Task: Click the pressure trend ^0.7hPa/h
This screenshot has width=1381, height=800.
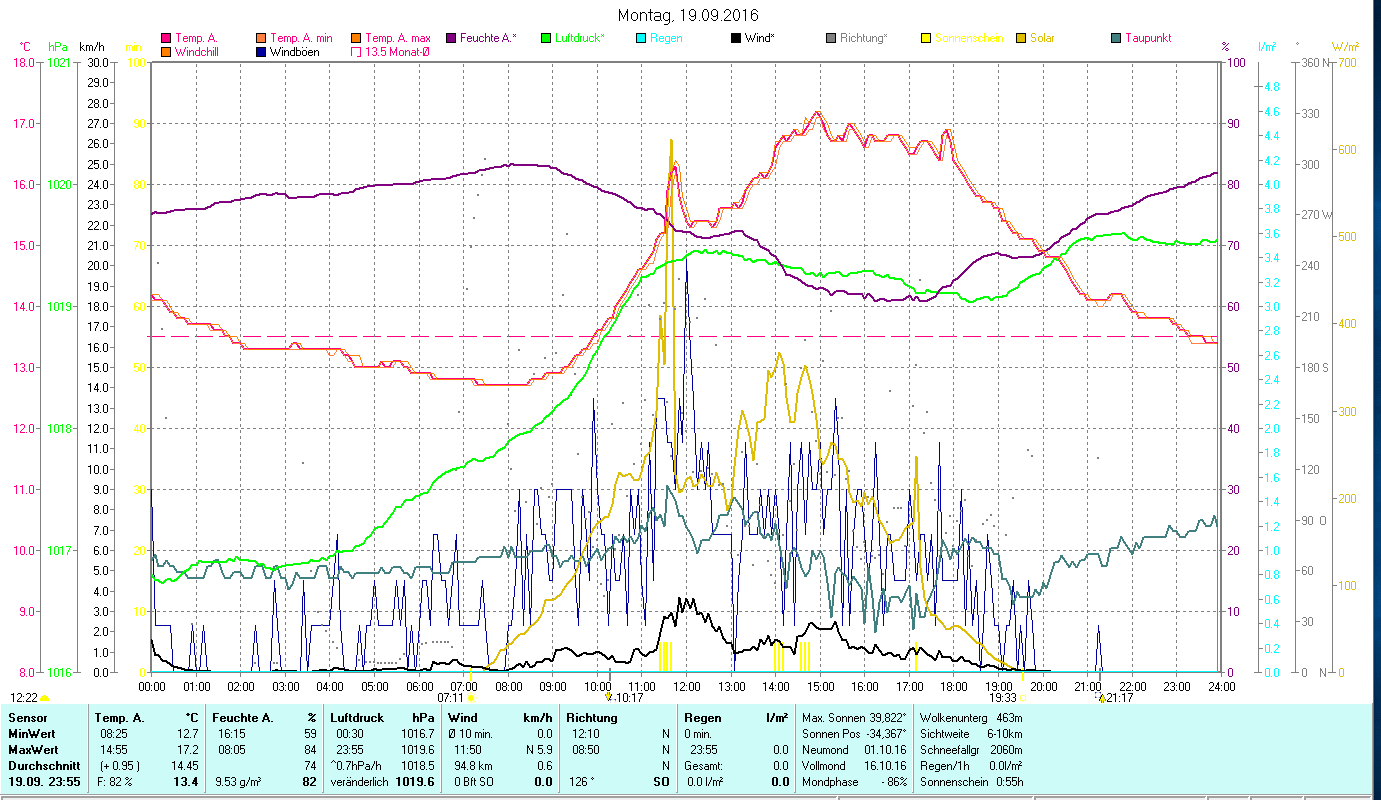Action: 358,765
